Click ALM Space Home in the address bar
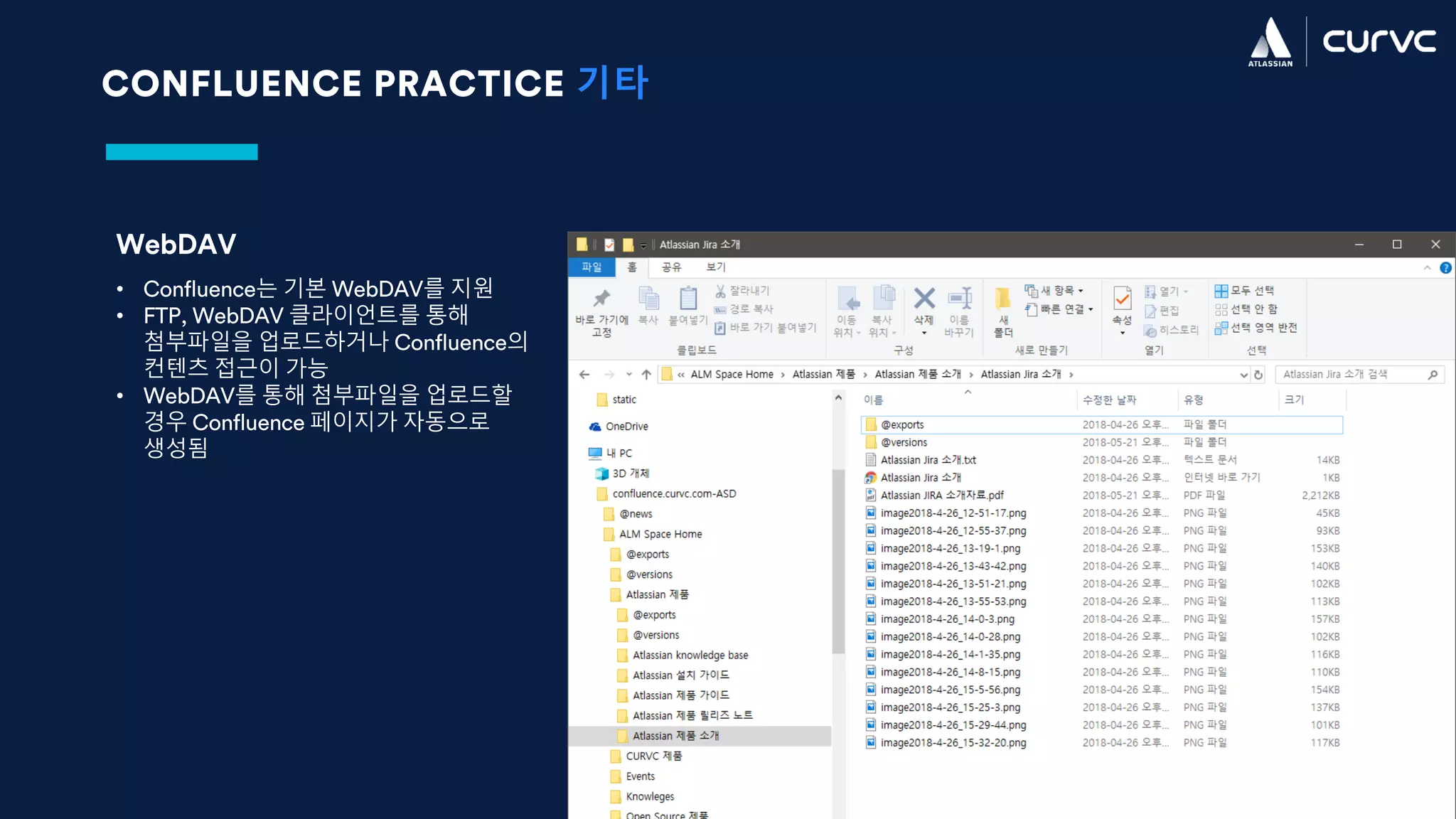This screenshot has height=819, width=1456. (x=732, y=375)
